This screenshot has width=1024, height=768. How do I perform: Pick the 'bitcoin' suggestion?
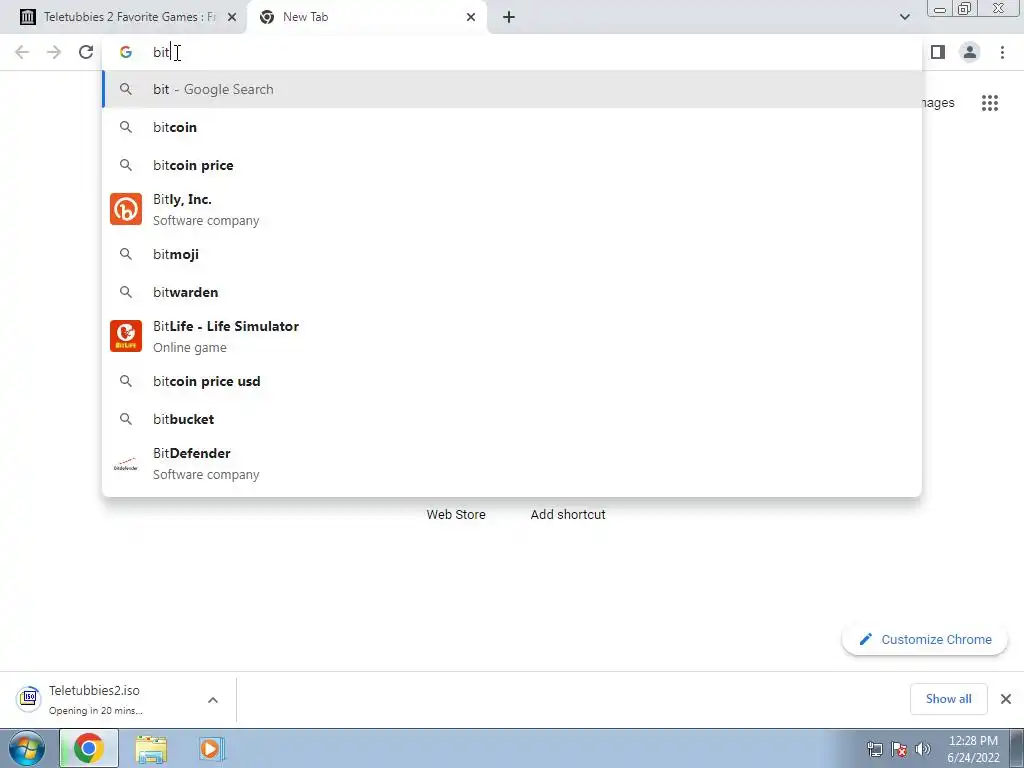[x=512, y=127]
